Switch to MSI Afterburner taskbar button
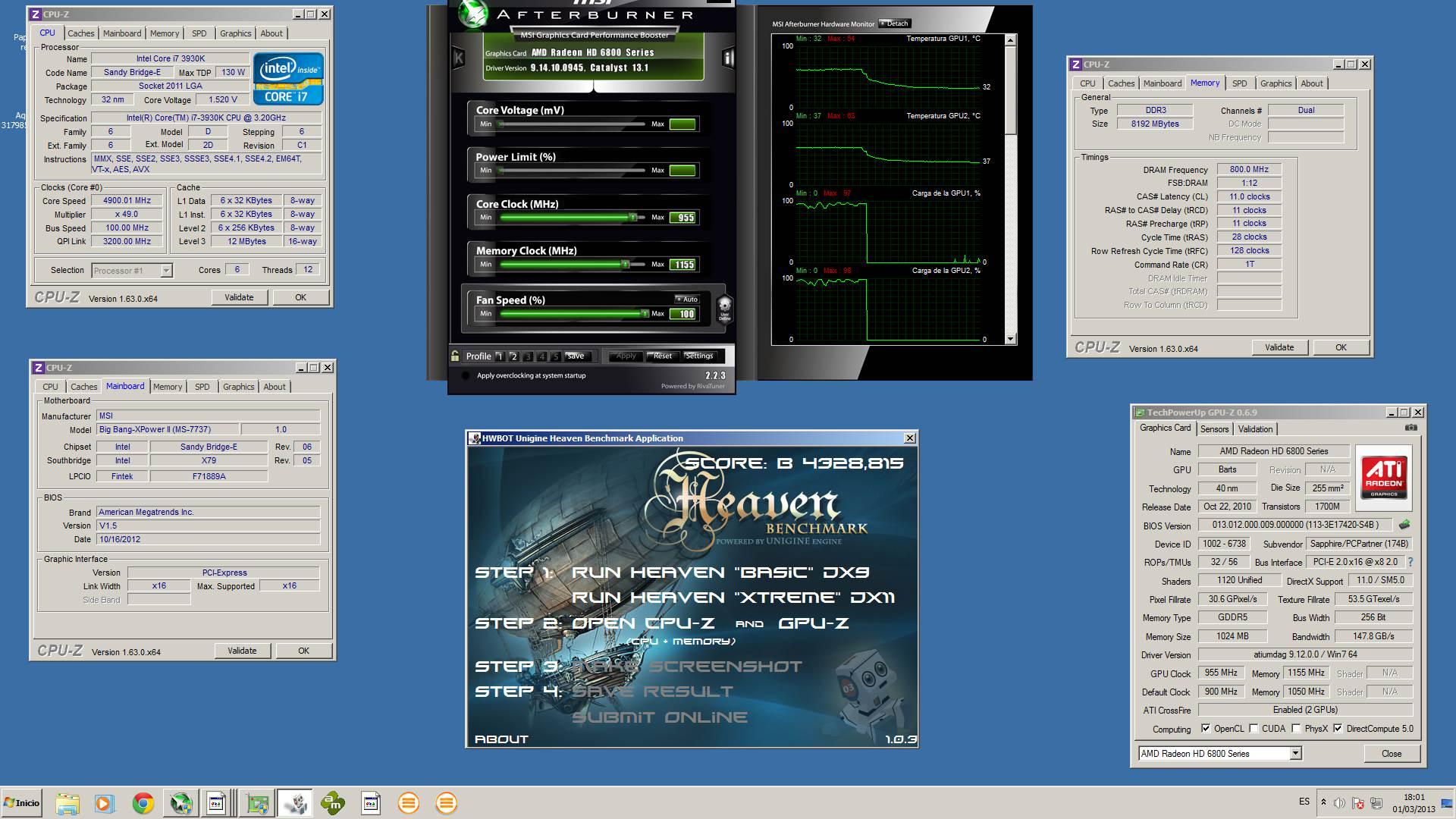The image size is (1456, 819). (180, 803)
